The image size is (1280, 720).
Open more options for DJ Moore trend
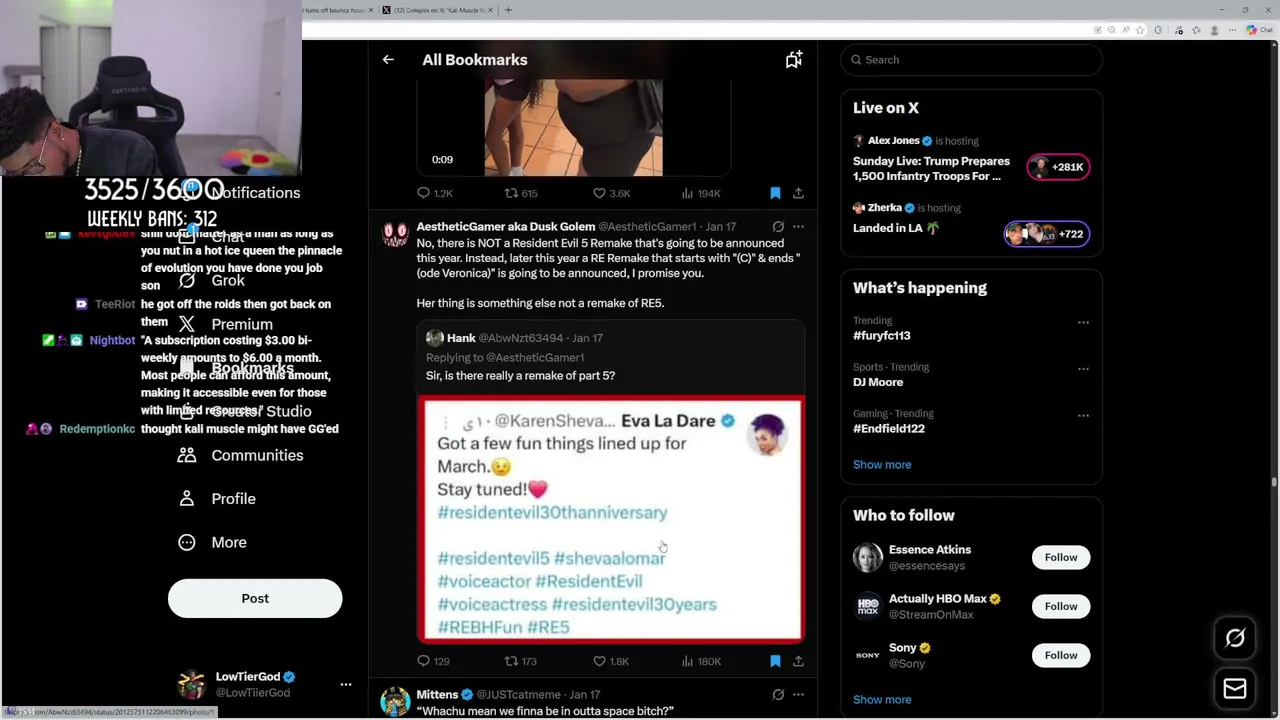tap(1083, 369)
